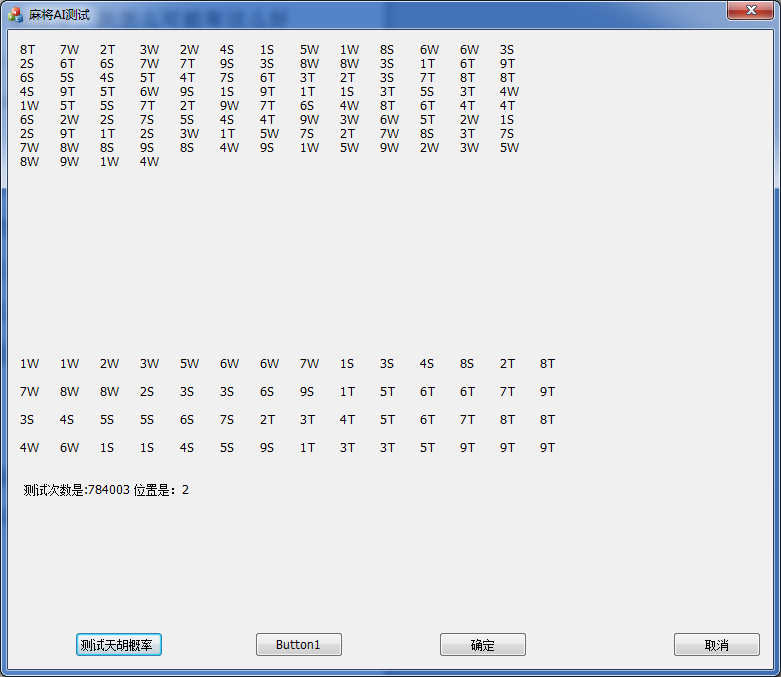Select 3S in the hand row beginning 3S 4S
The width and height of the screenshot is (781, 677).
[27, 419]
